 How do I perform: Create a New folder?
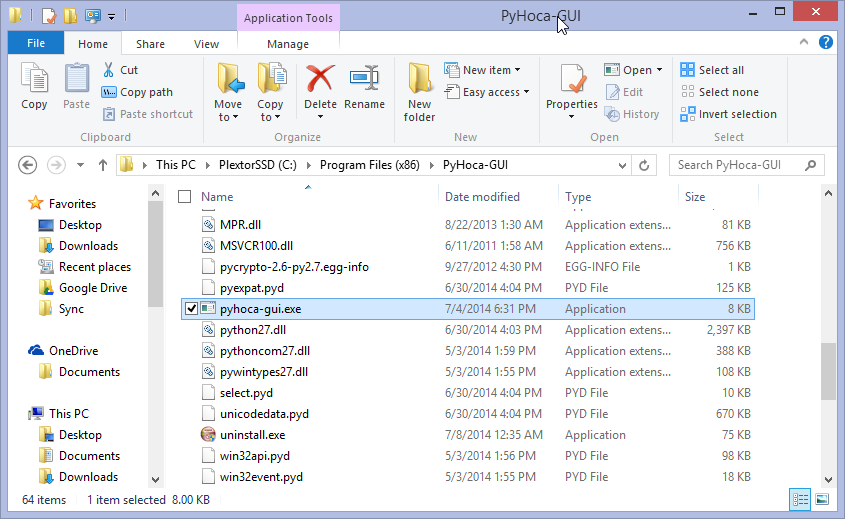[x=419, y=92]
